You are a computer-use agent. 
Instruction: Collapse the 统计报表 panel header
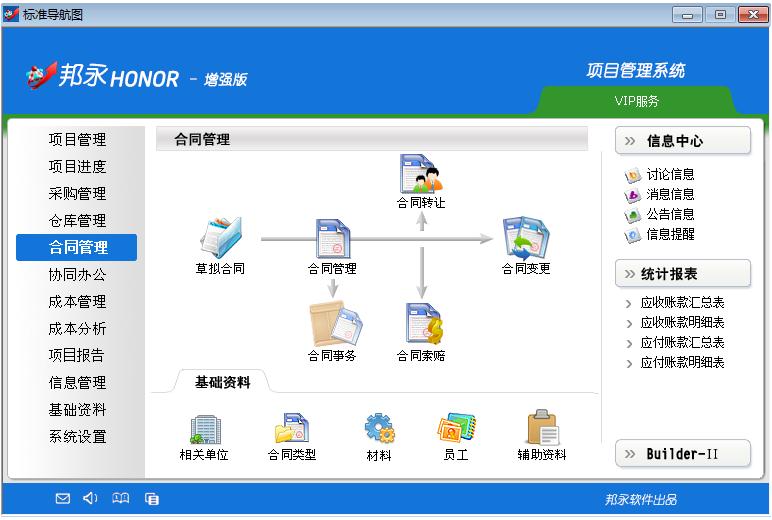pos(683,274)
